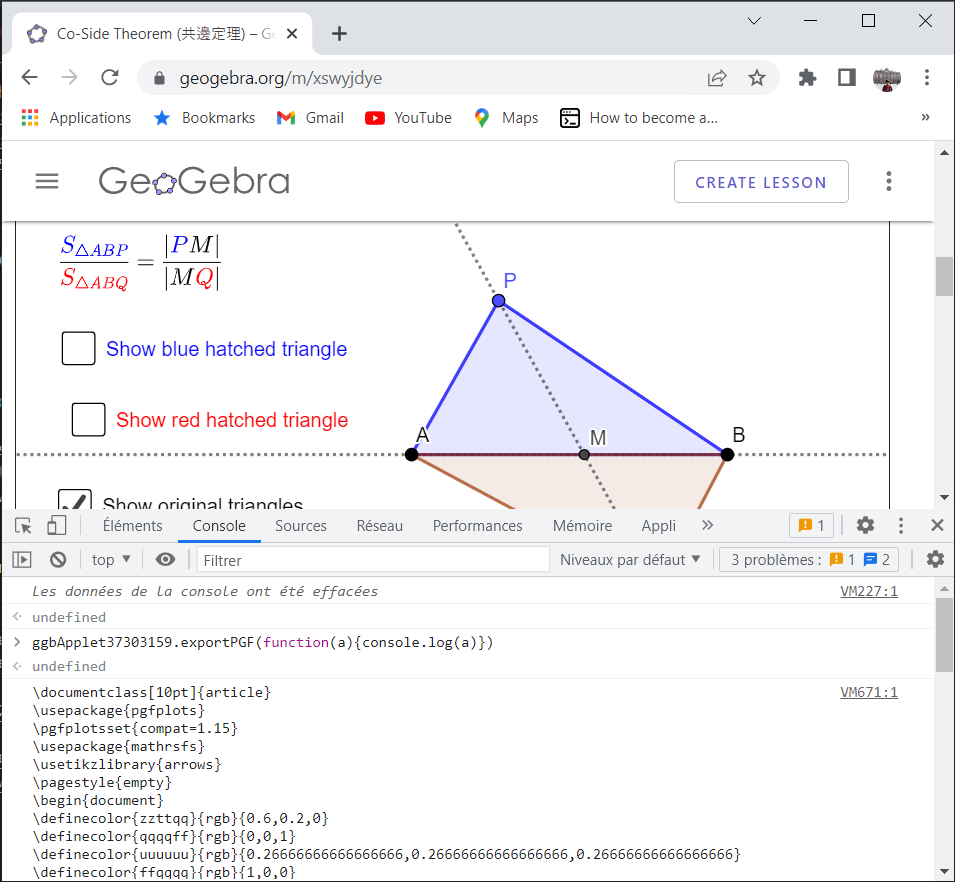Clear console with the ban icon
Screen dimensions: 955x882
pos(58,560)
